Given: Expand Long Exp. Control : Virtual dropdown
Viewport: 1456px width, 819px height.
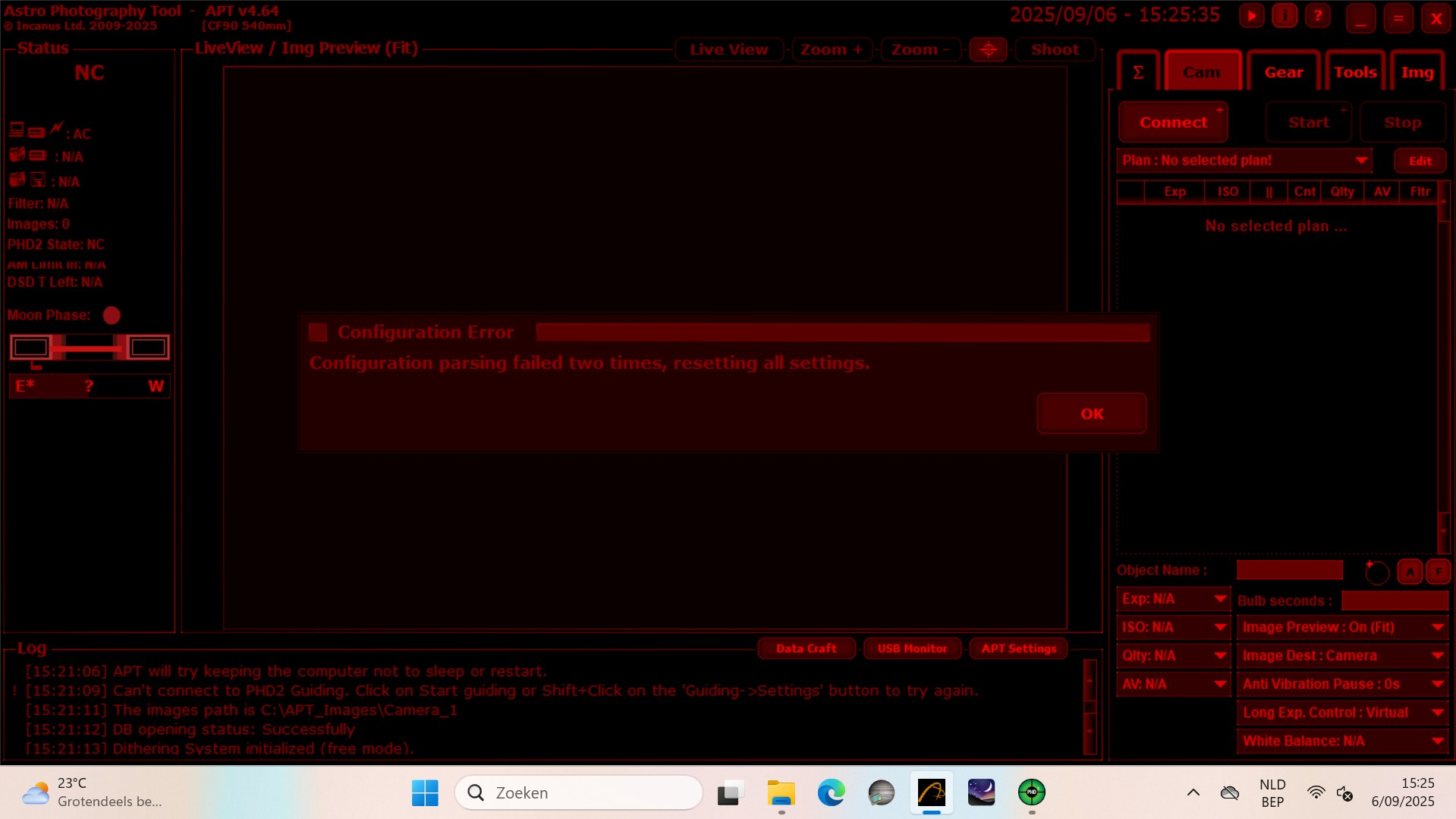Looking at the screenshot, I should click(1342, 713).
